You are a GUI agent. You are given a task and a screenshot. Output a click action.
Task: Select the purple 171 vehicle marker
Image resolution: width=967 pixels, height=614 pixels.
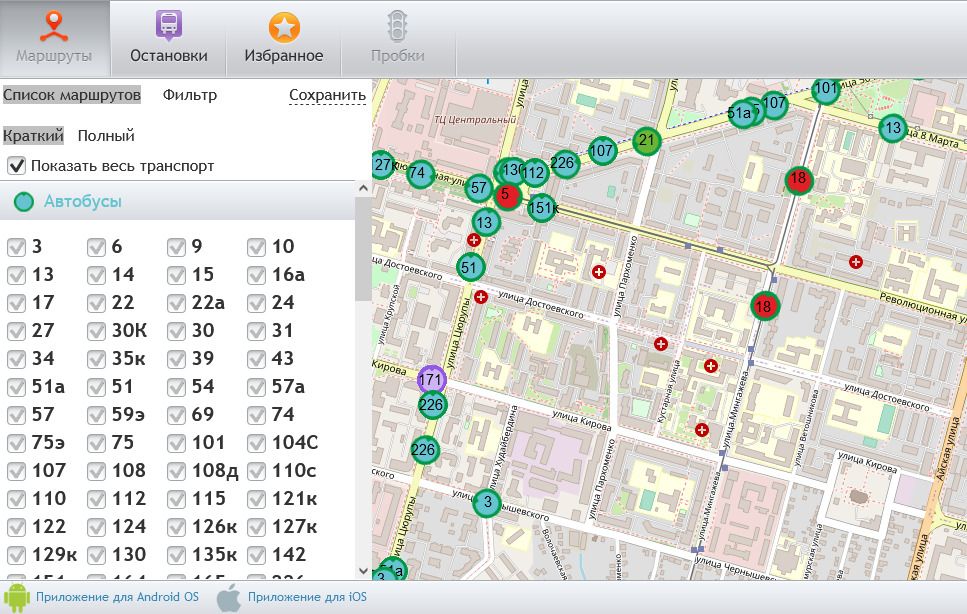pos(431,380)
